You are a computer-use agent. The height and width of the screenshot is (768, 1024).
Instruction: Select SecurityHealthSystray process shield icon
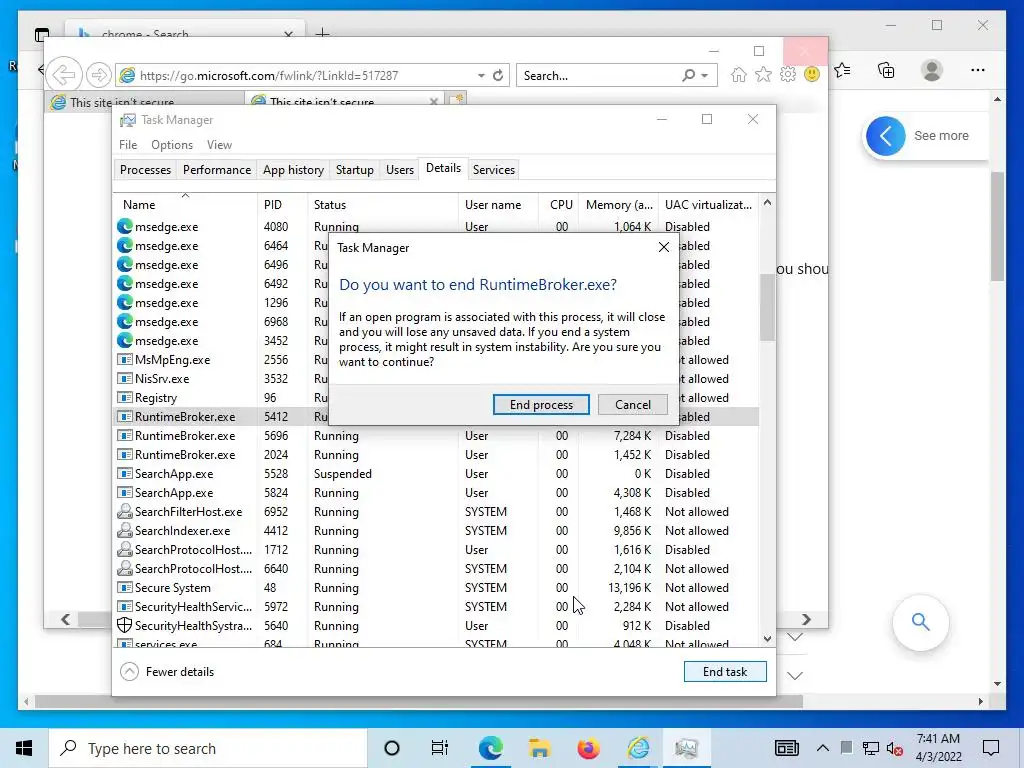tap(124, 626)
